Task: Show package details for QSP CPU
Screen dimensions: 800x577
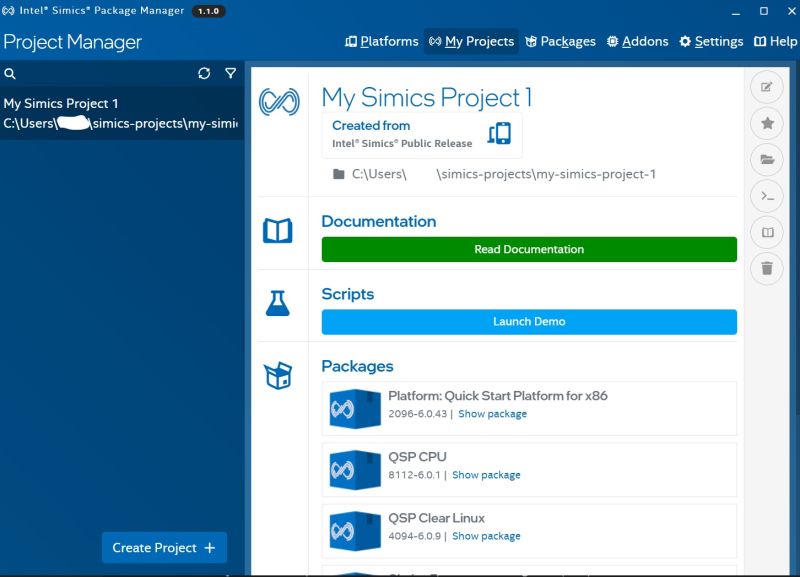Action: point(487,475)
